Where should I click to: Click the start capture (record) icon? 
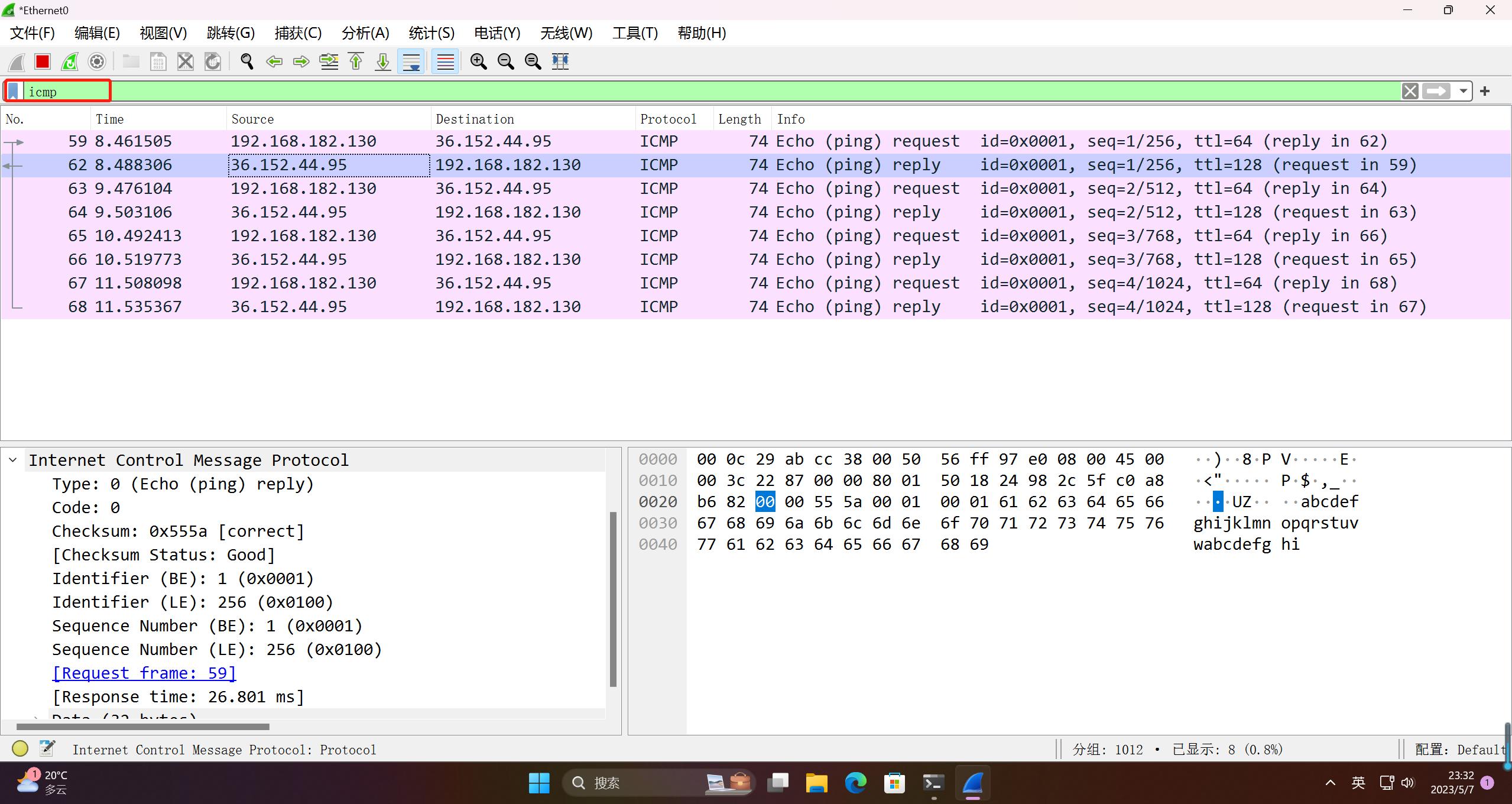(x=18, y=61)
